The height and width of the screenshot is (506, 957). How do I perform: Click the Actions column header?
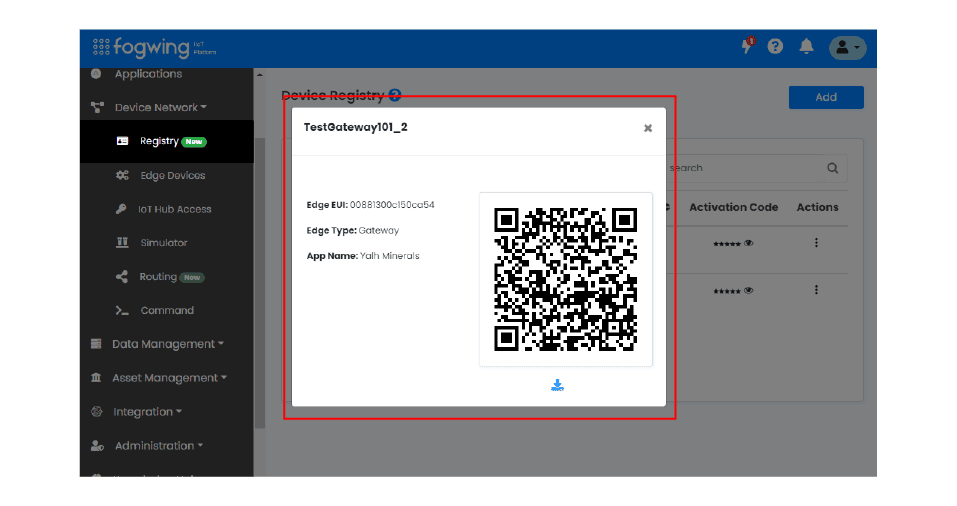[817, 207]
